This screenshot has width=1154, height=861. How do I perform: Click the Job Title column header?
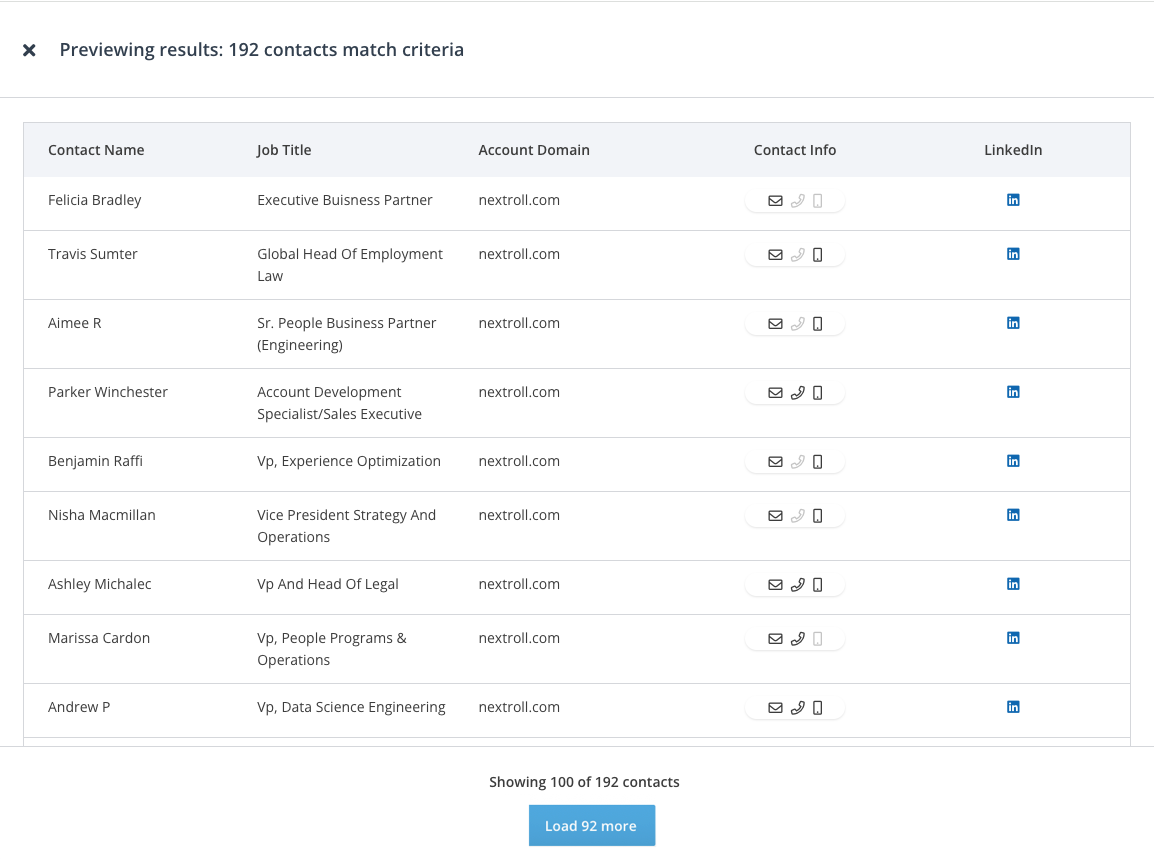[284, 150]
